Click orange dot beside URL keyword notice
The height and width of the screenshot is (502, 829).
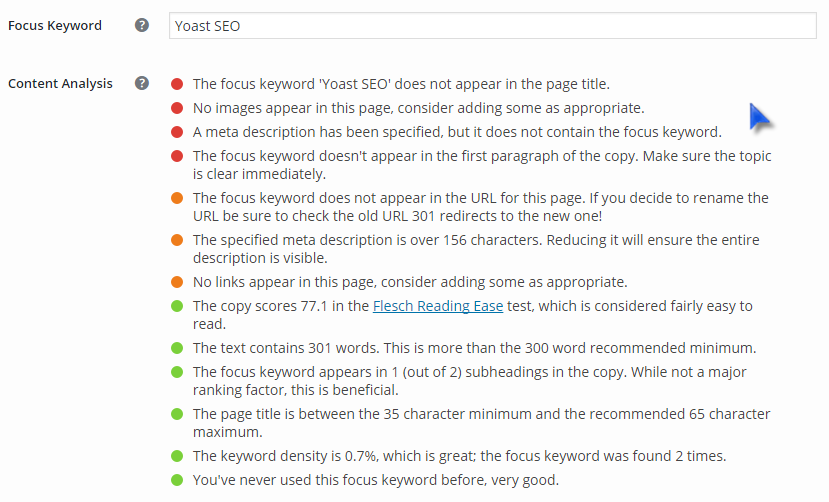[177, 198]
